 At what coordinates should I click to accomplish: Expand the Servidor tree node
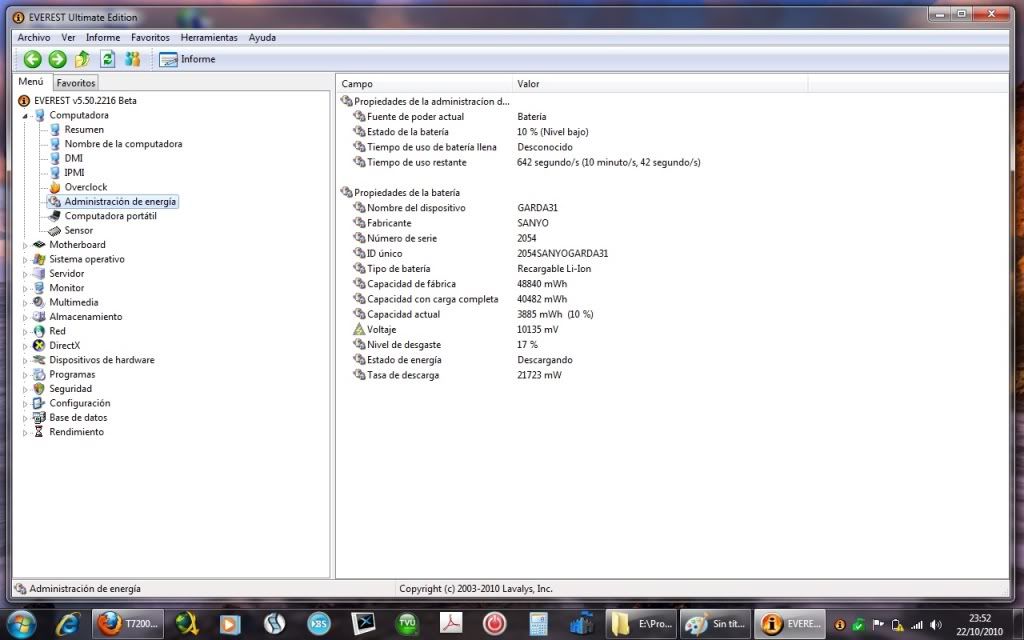pos(25,274)
